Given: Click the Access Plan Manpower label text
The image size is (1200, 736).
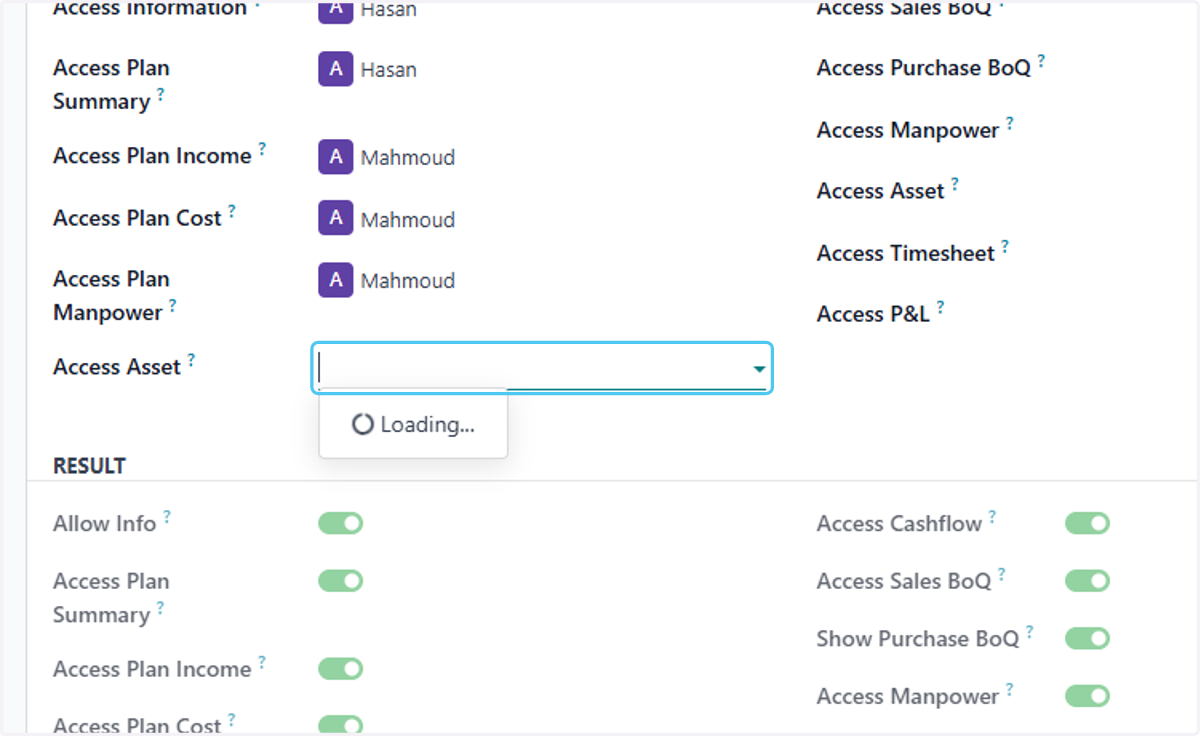Looking at the screenshot, I should (x=111, y=296).
